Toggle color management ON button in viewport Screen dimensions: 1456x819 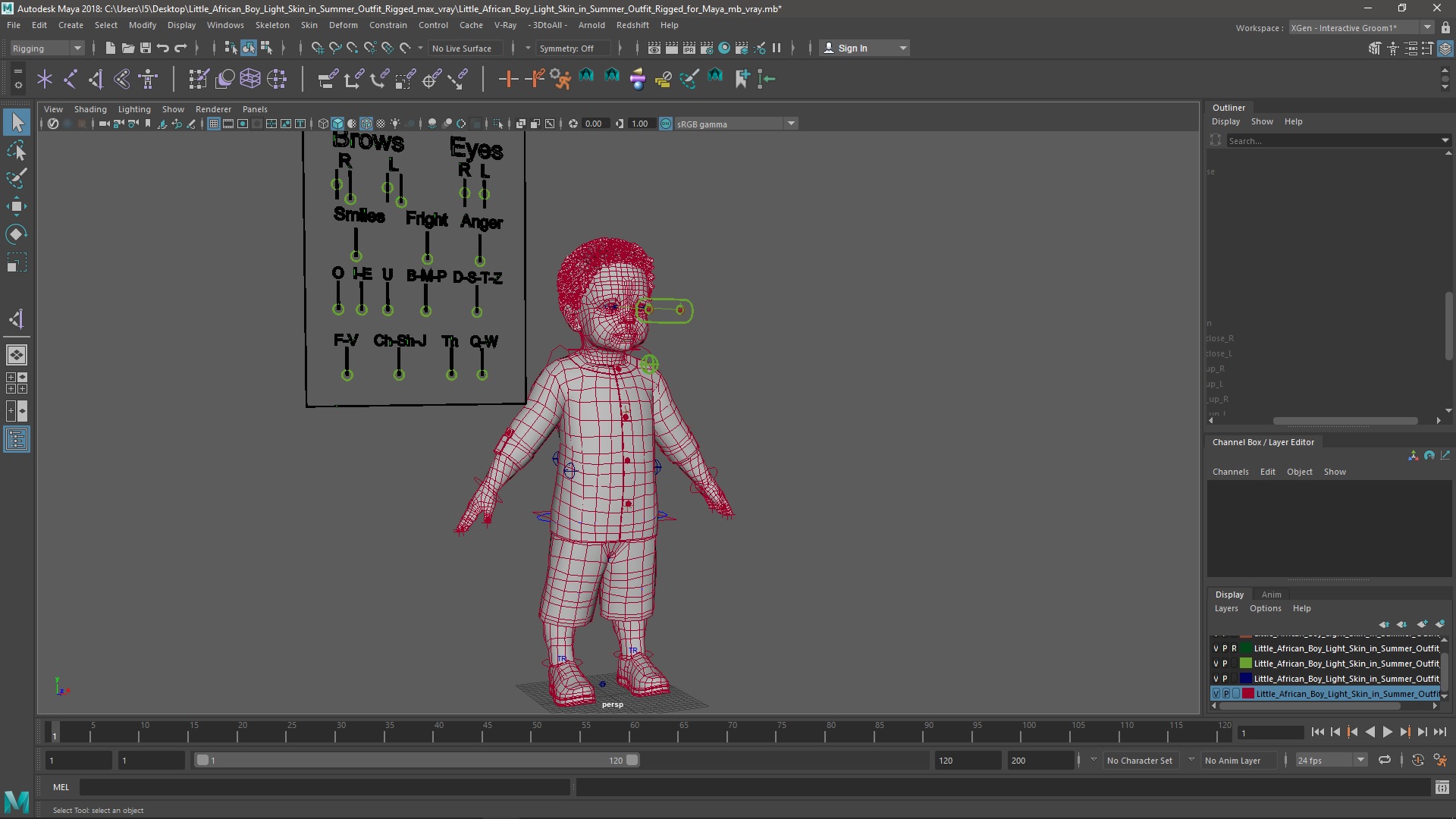pyautogui.click(x=666, y=124)
